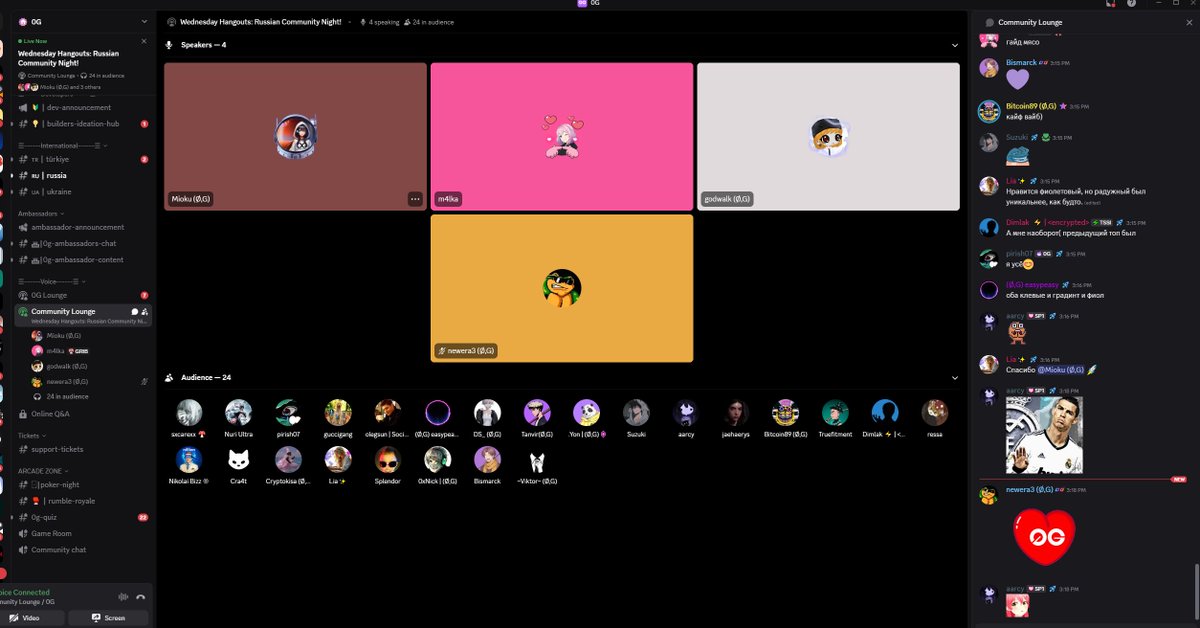
Task: Open m4lka speaker tile
Action: pos(561,137)
